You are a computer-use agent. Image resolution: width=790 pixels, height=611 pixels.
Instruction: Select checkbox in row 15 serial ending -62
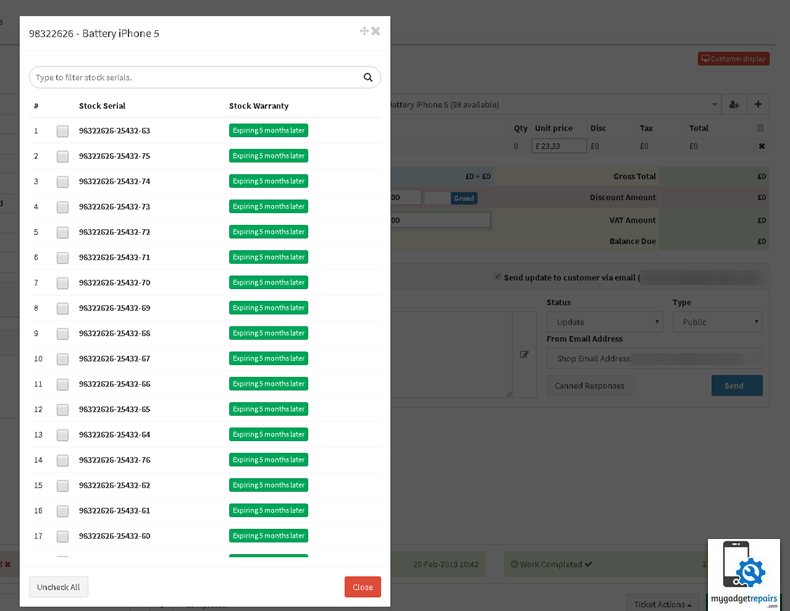pos(62,486)
